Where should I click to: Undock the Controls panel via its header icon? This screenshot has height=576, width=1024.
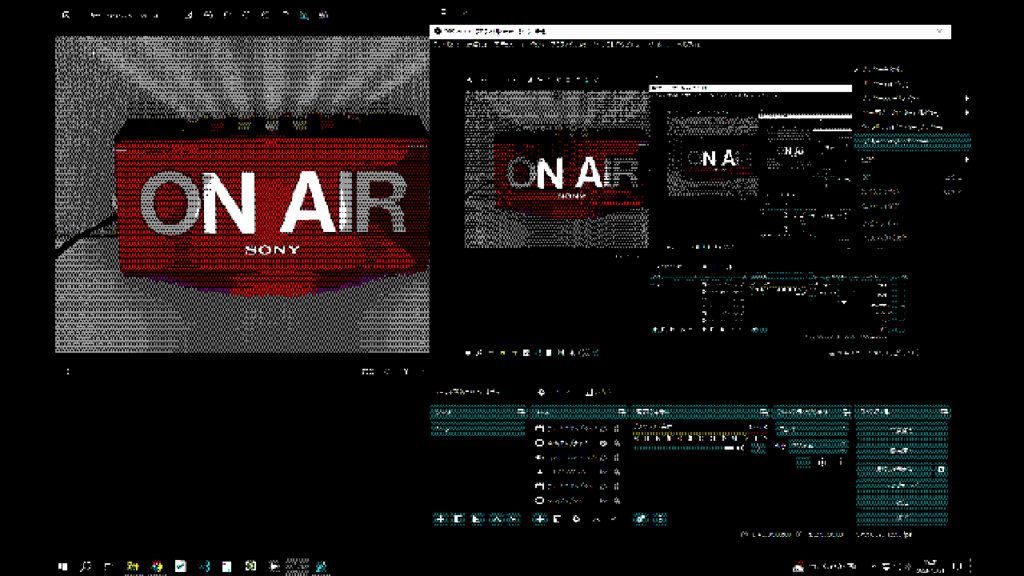pyautogui.click(x=944, y=412)
